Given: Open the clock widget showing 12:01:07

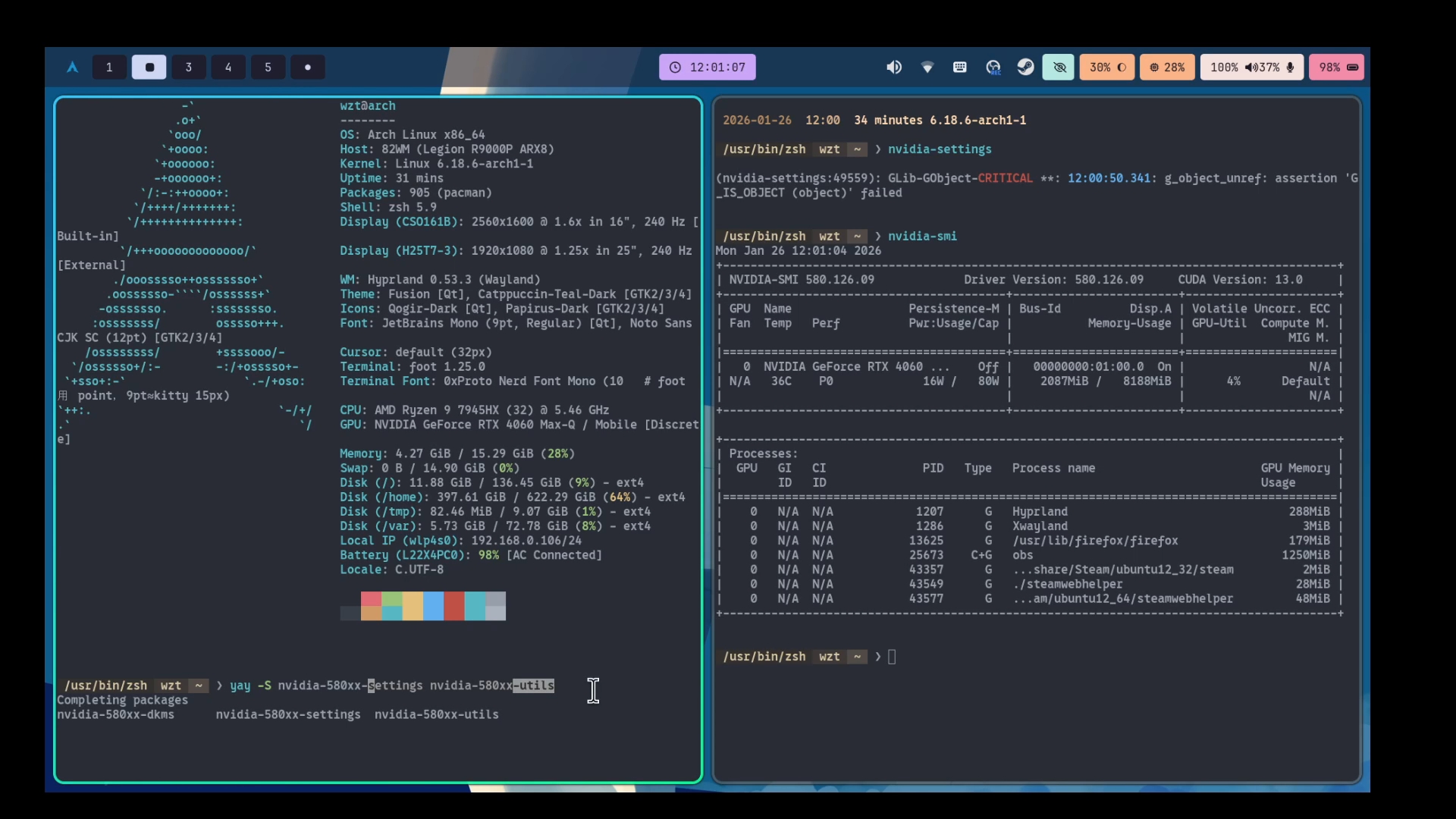Looking at the screenshot, I should tap(708, 67).
